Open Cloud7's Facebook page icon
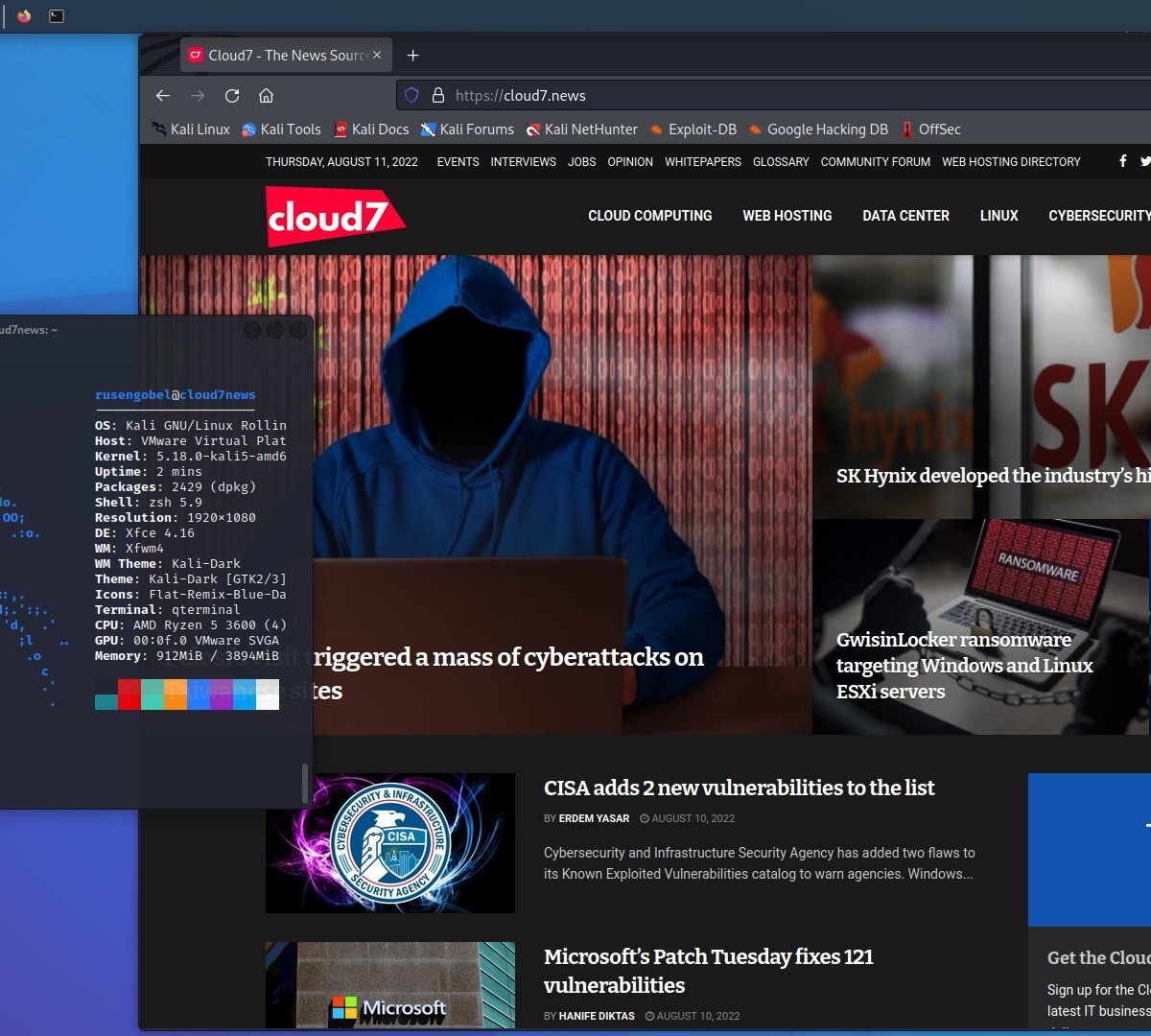 point(1123,161)
